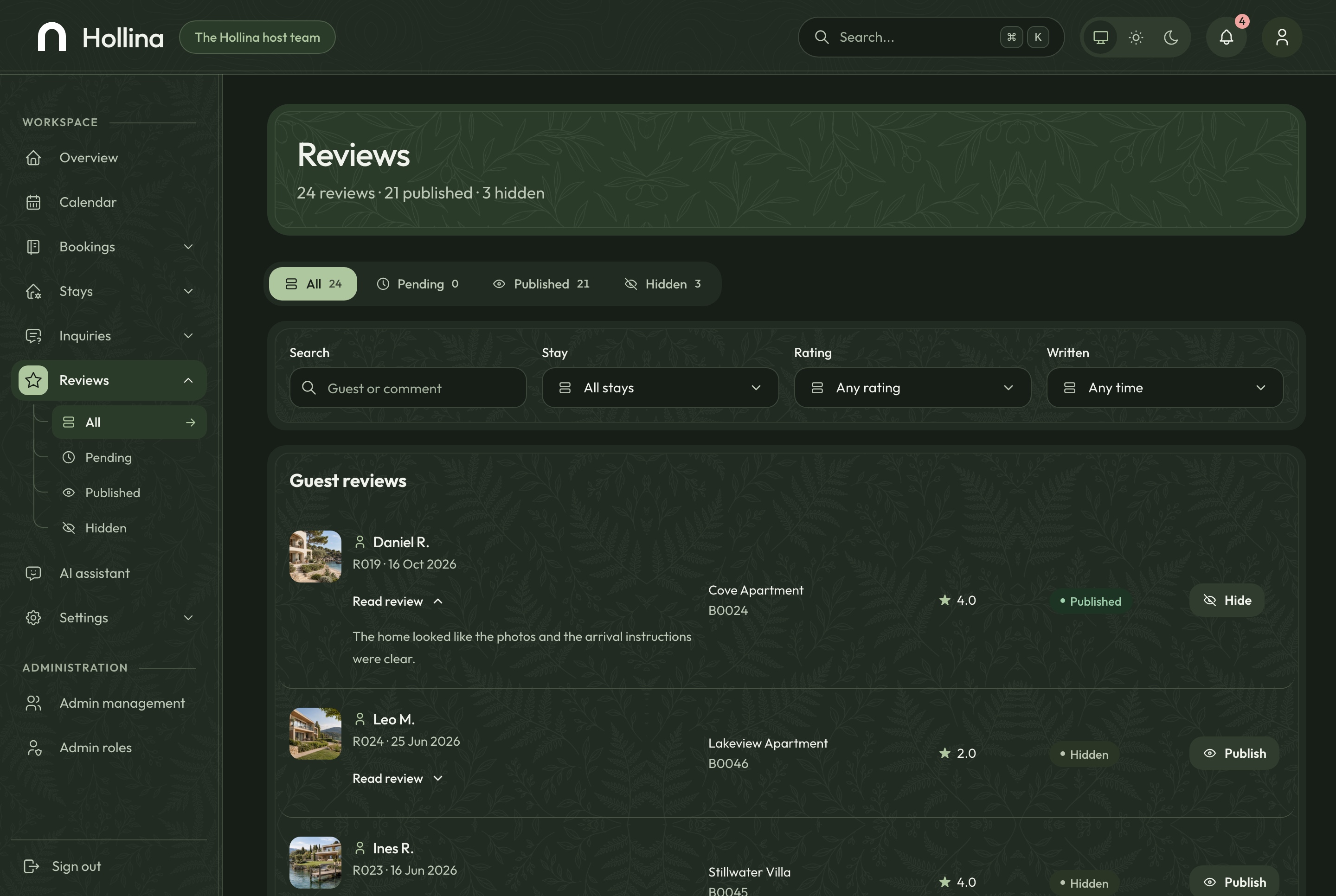Switch to the Hidden 3 tab
1336x896 pixels.
click(x=663, y=284)
